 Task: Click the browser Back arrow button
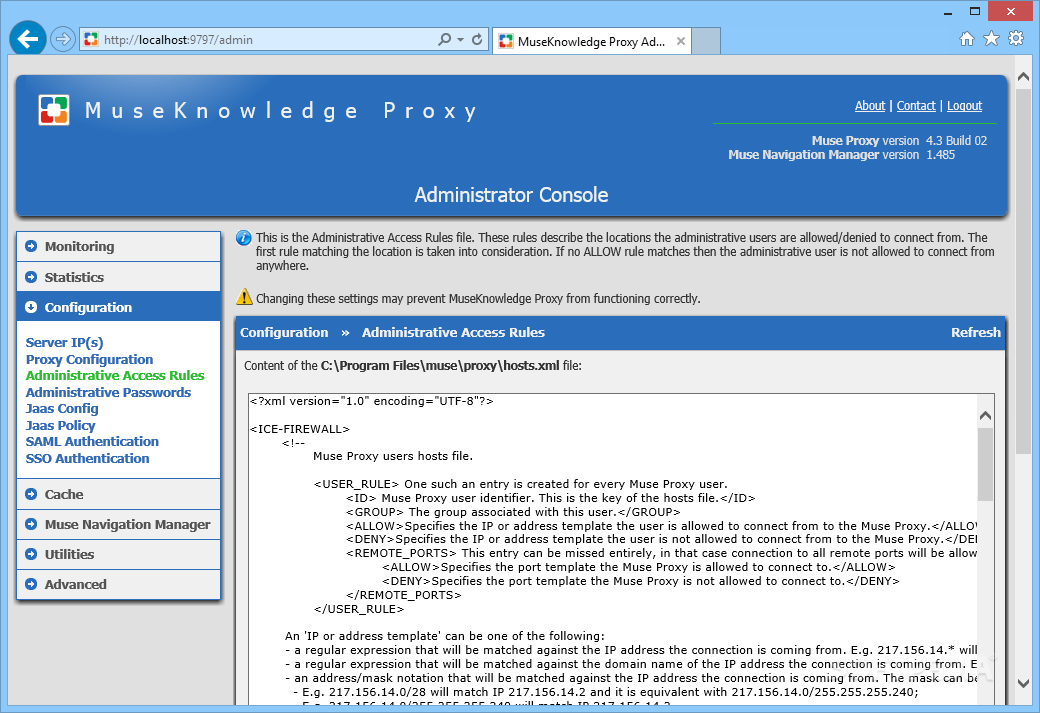28,39
